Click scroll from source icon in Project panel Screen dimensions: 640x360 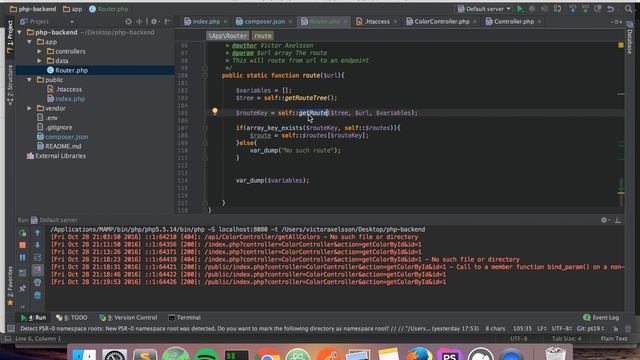[x=129, y=21]
